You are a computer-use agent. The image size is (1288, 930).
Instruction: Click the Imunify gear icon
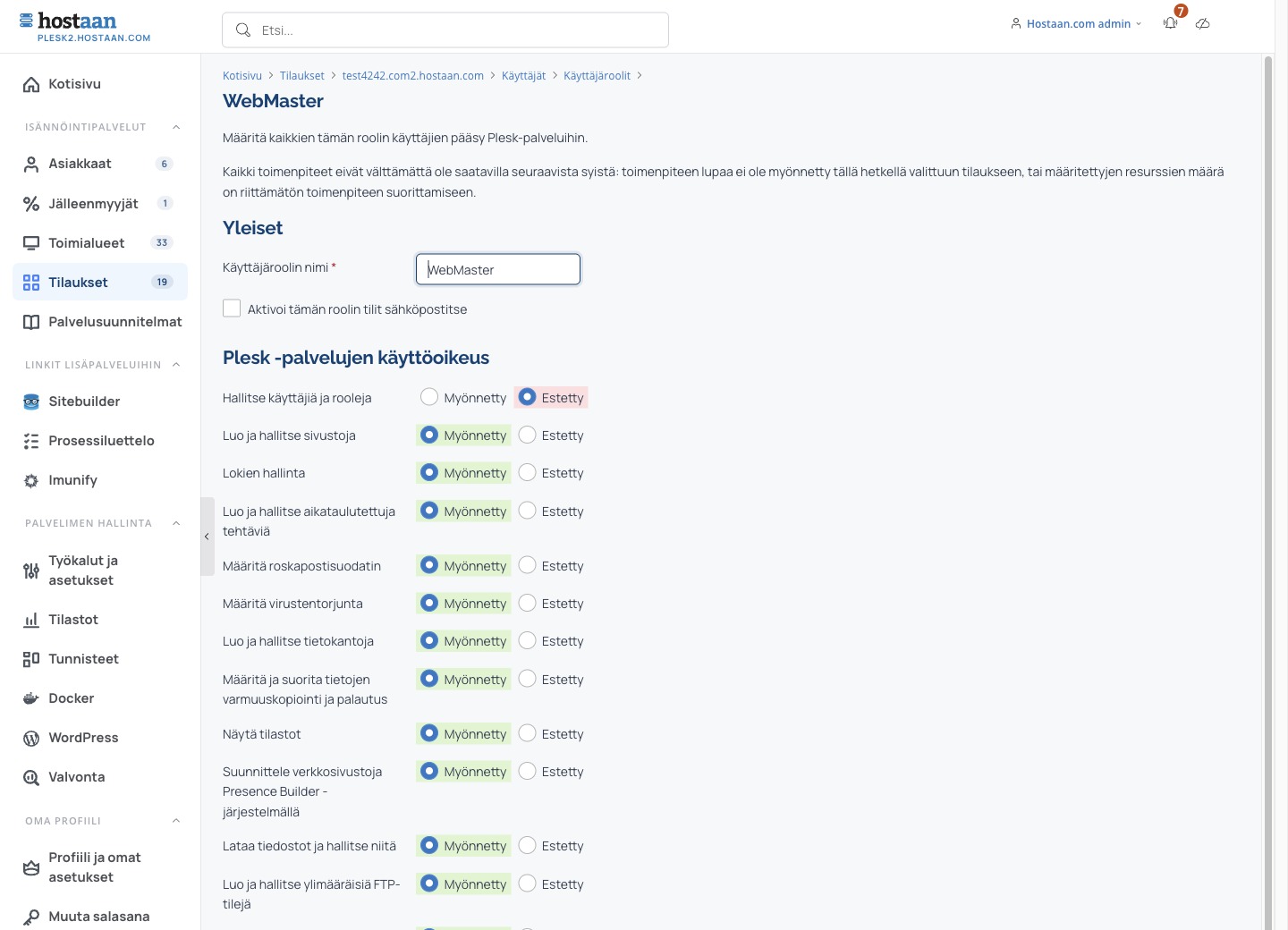point(31,480)
